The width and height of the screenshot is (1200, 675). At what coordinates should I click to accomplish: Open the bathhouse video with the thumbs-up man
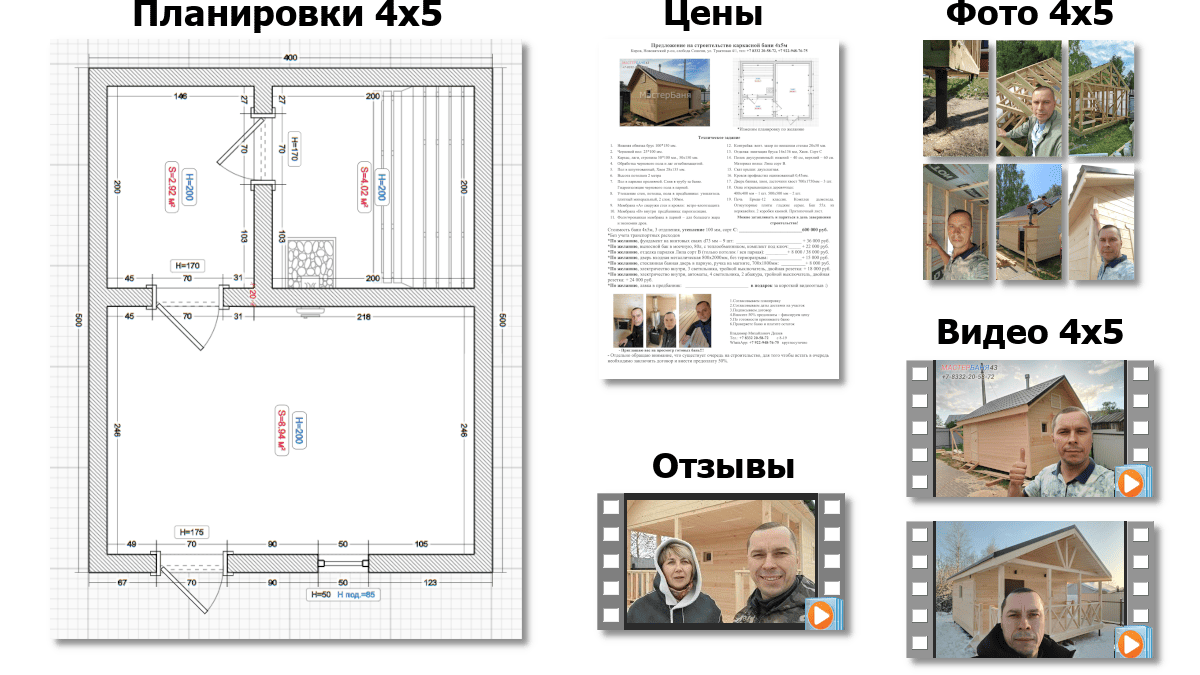click(1030, 429)
